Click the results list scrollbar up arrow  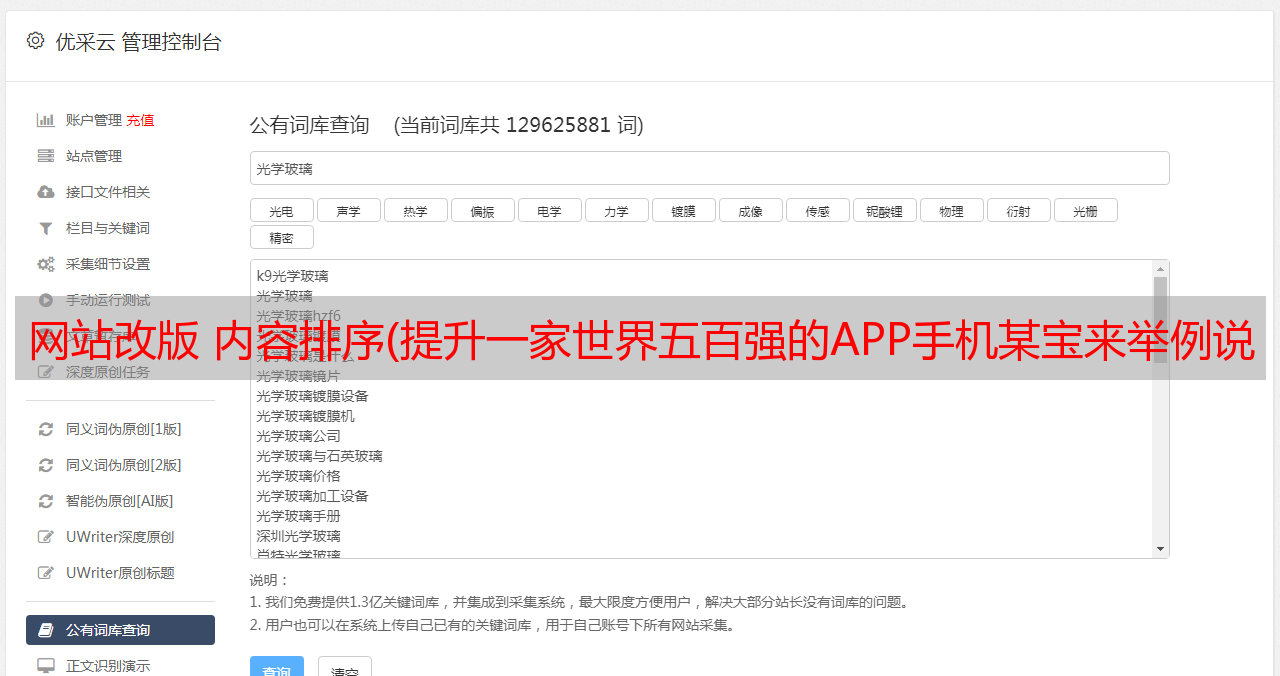pos(1160,269)
